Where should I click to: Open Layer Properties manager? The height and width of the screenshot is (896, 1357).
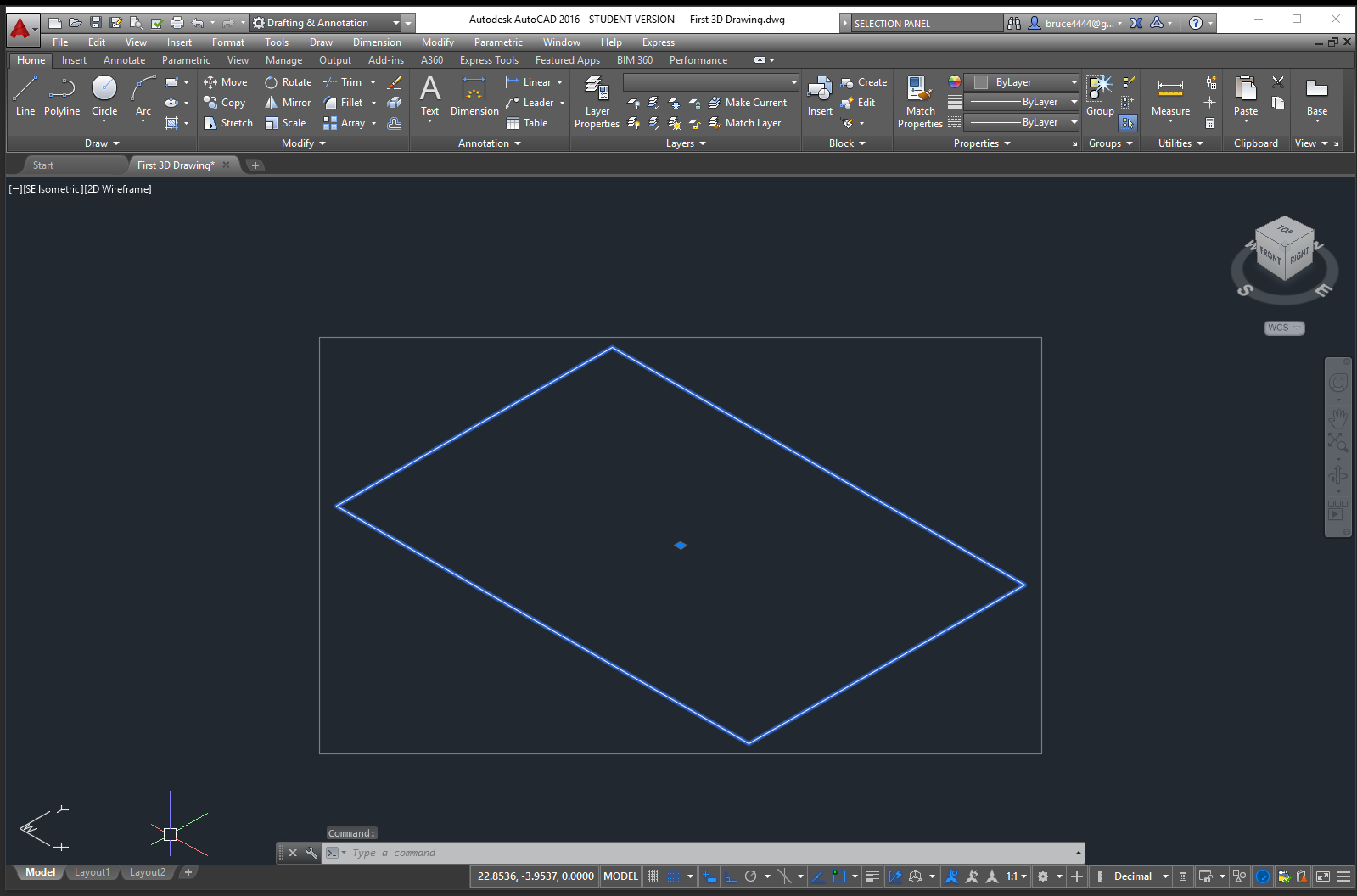[597, 101]
